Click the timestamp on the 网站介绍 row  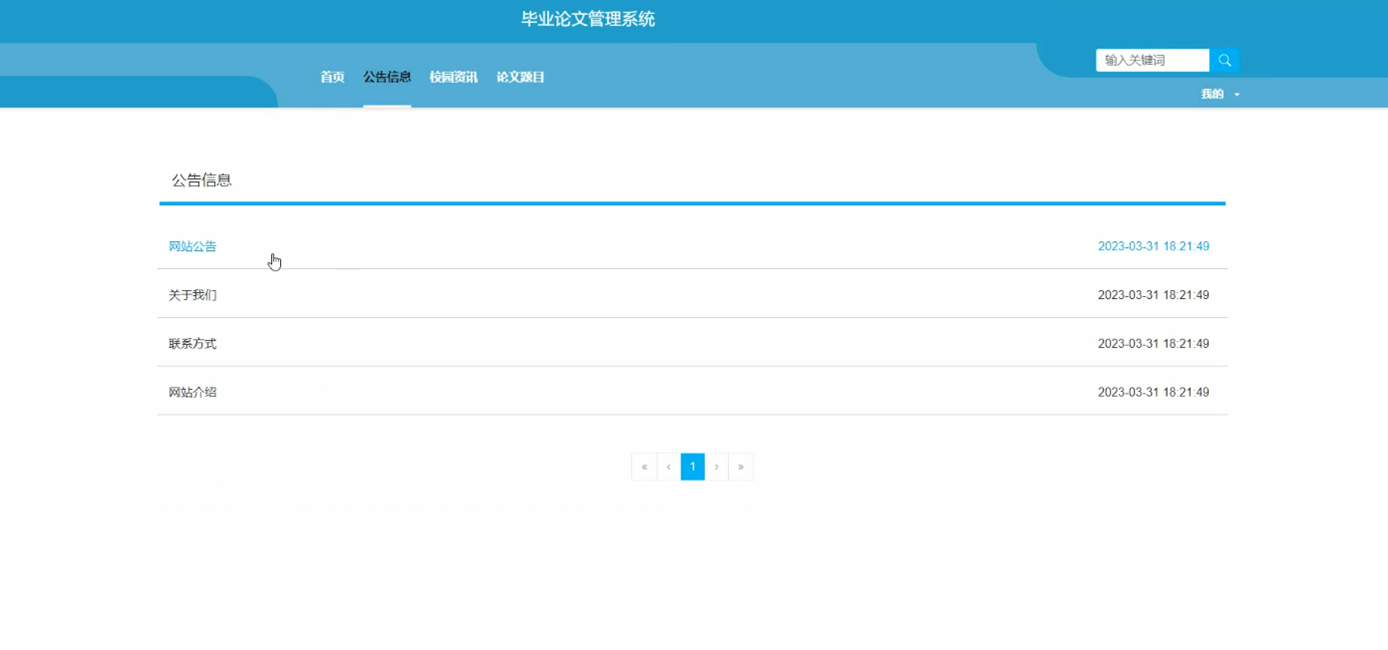pos(1153,392)
